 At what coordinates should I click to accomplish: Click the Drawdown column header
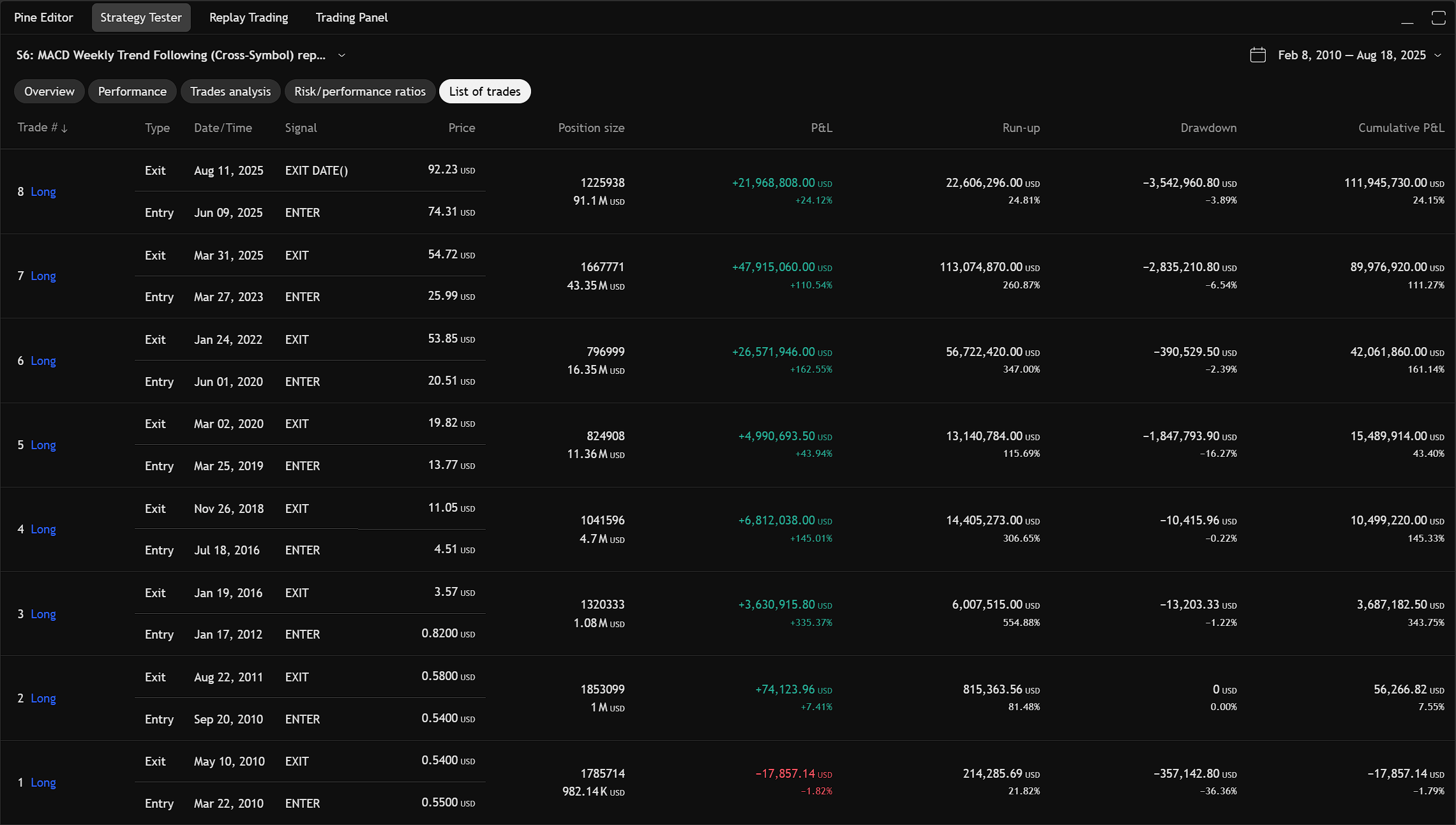tap(1208, 128)
